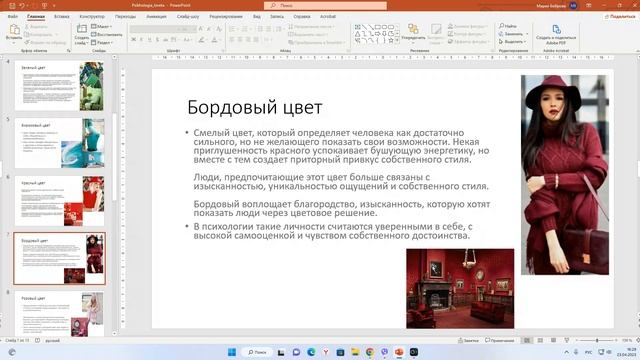640x360 pixels.
Task: Switch to Normal view icon in status bar
Action: click(527, 340)
